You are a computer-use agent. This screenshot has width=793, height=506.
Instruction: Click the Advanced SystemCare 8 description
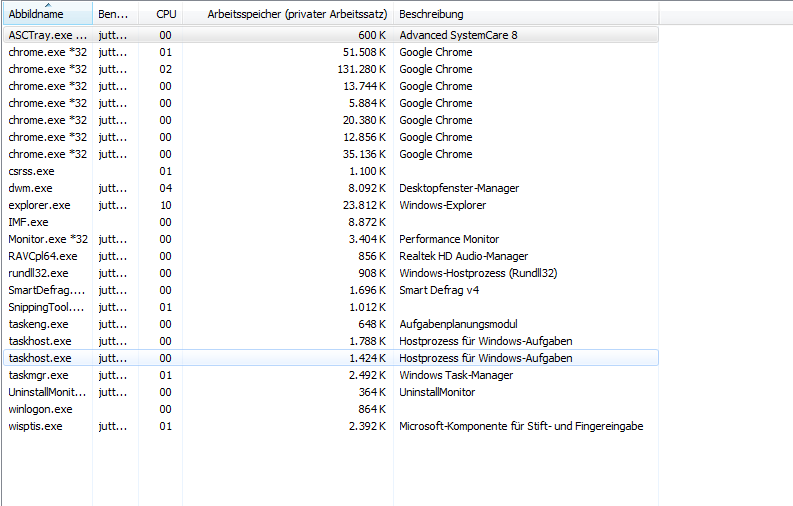[x=458, y=35]
